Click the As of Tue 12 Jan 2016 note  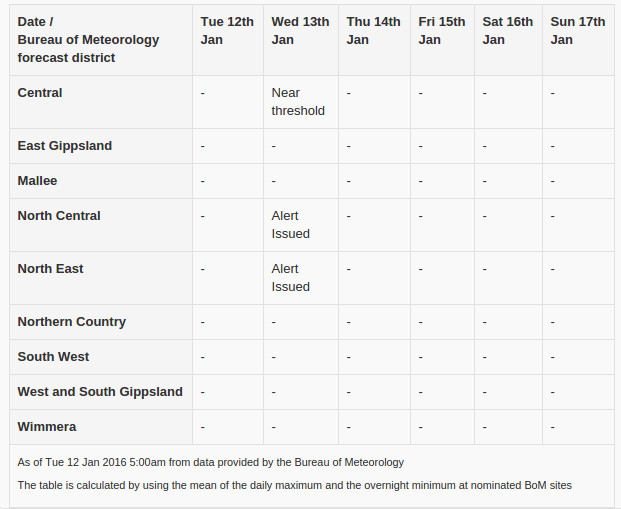pyautogui.click(x=211, y=462)
